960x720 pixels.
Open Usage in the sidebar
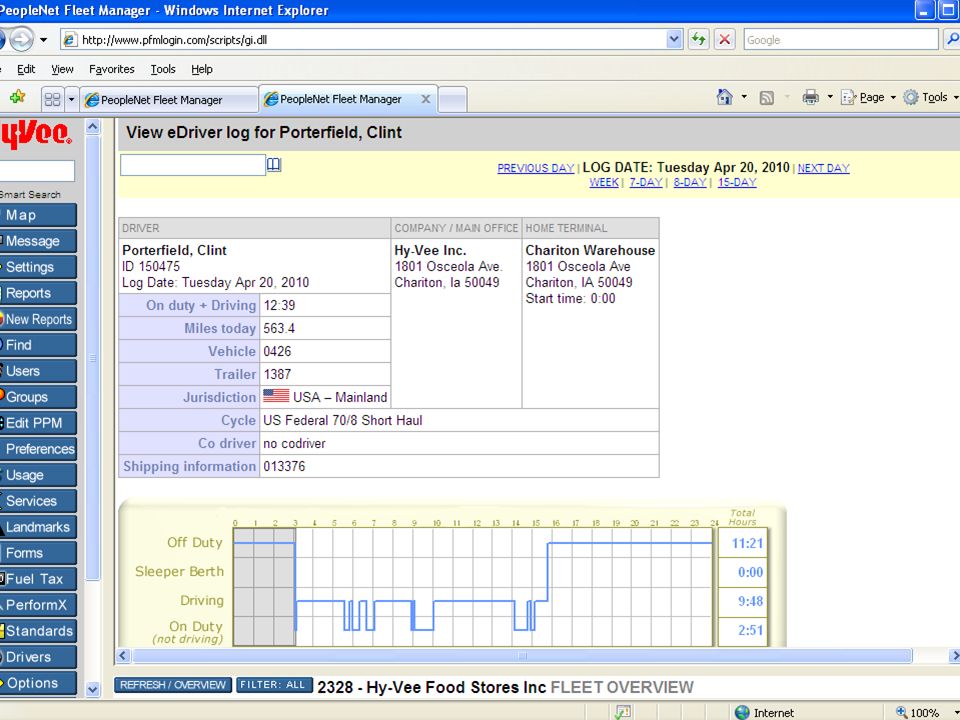[38, 475]
